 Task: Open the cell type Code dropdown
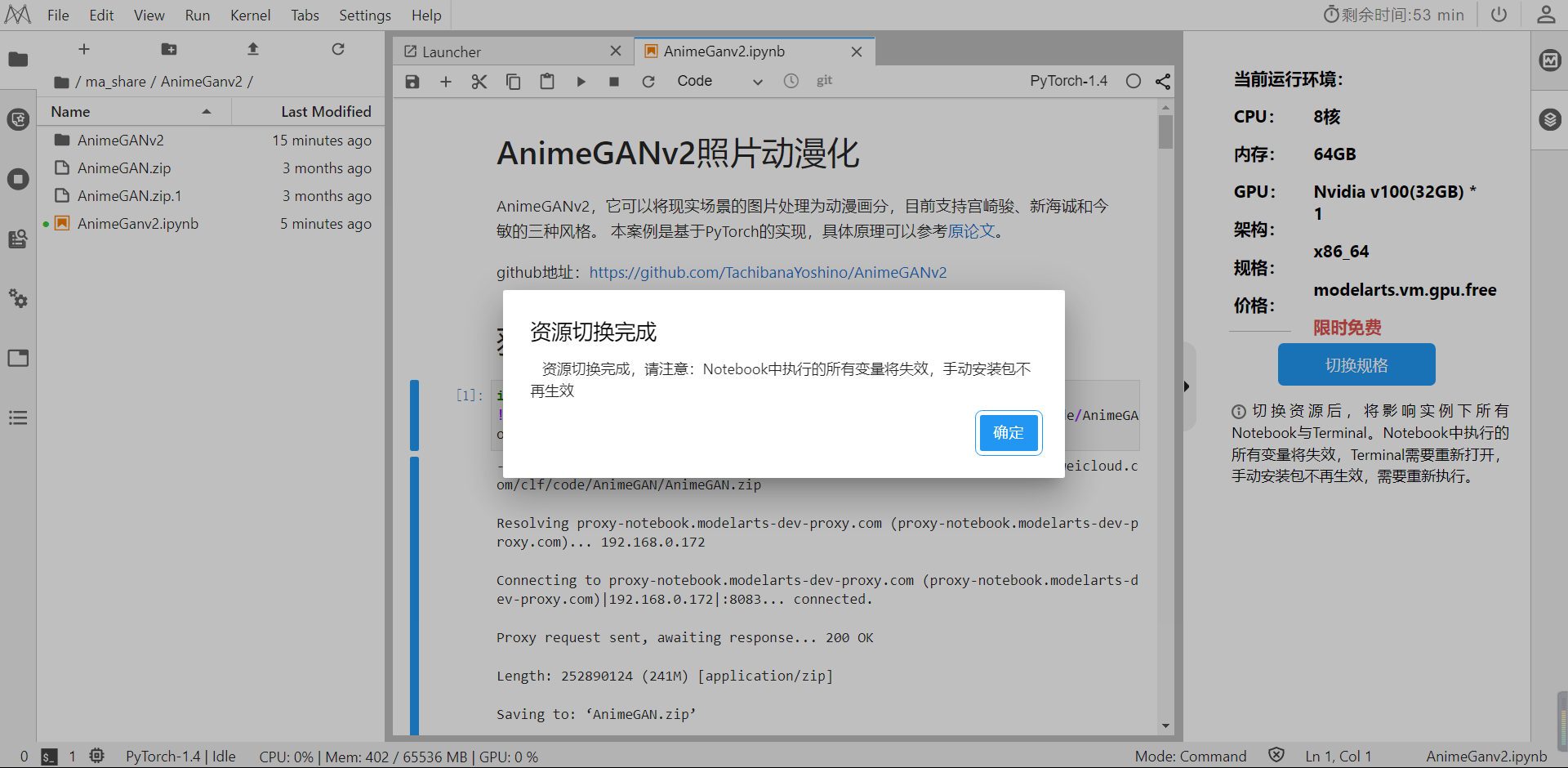coord(720,81)
